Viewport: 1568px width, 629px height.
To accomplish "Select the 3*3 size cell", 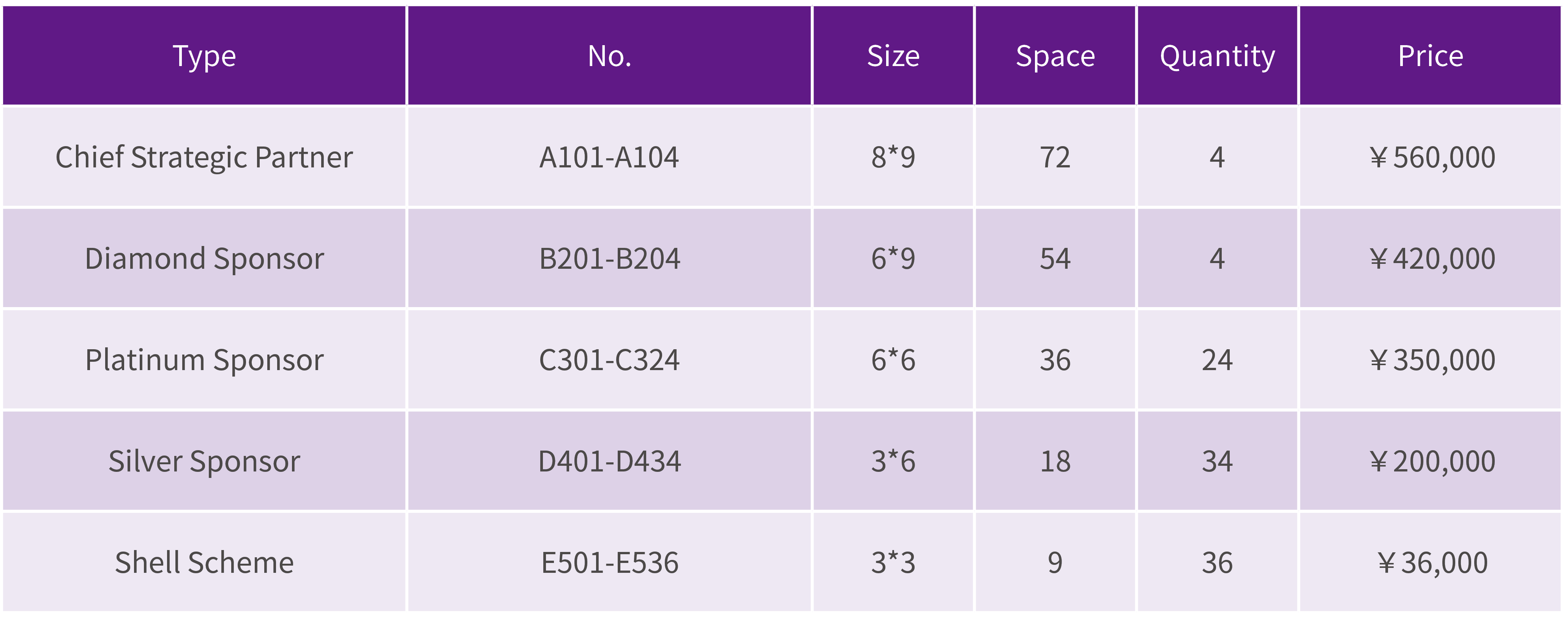I will pos(893,562).
